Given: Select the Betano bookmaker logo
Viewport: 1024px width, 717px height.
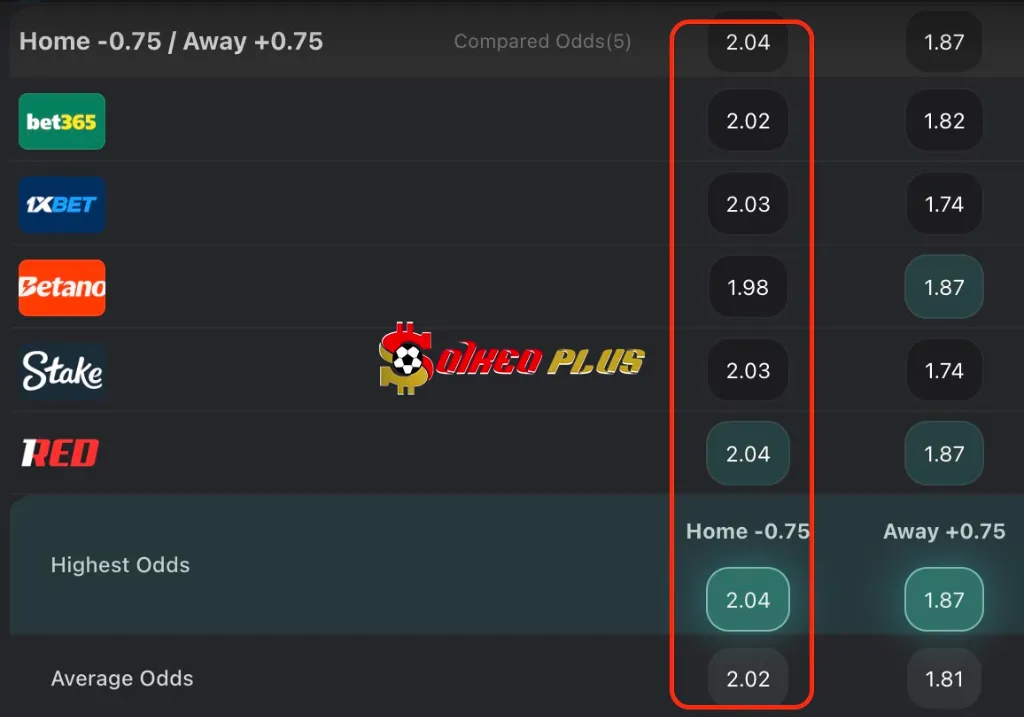Looking at the screenshot, I should click(x=62, y=288).
